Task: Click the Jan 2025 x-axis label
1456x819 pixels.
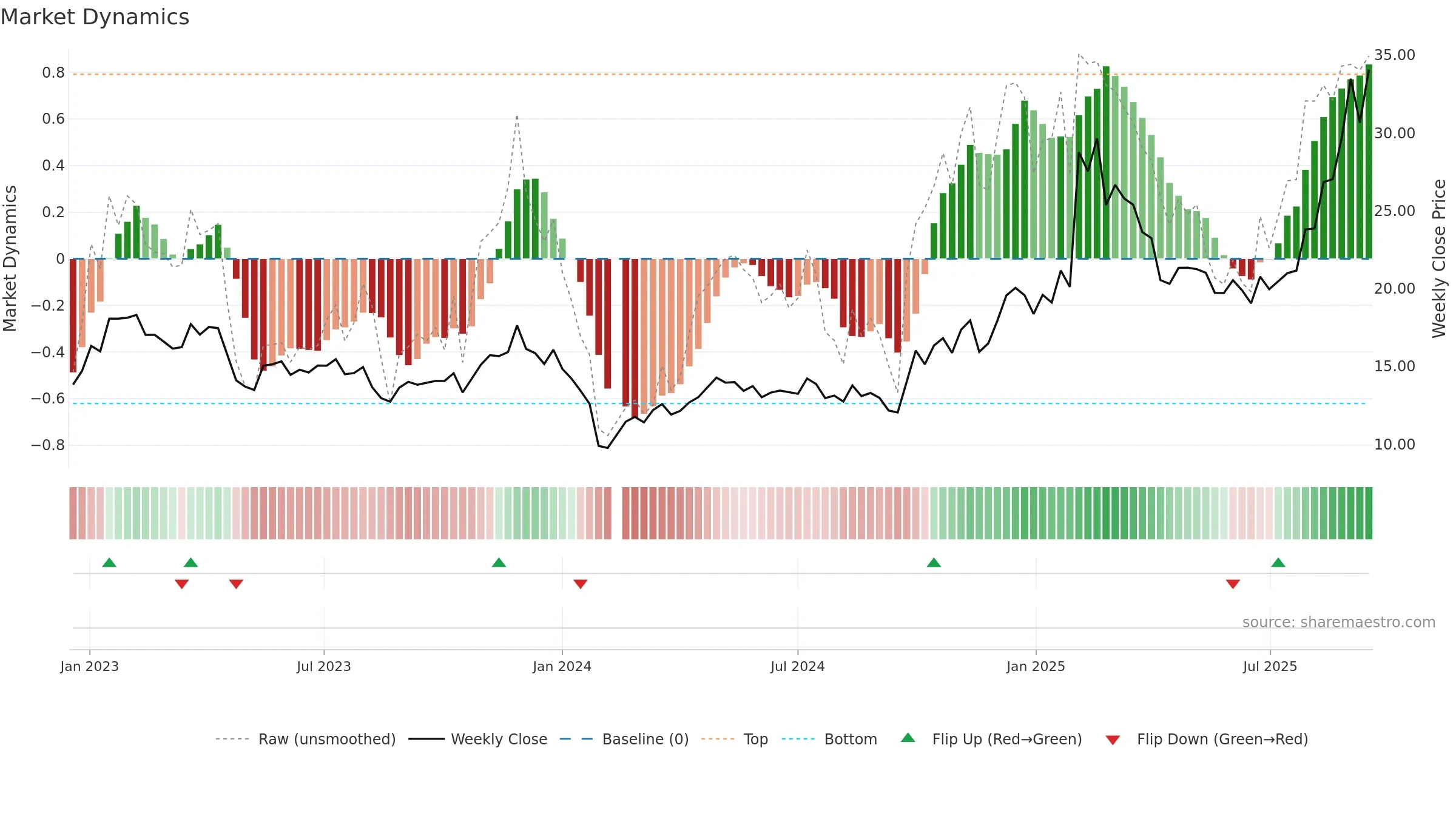Action: (x=1036, y=666)
